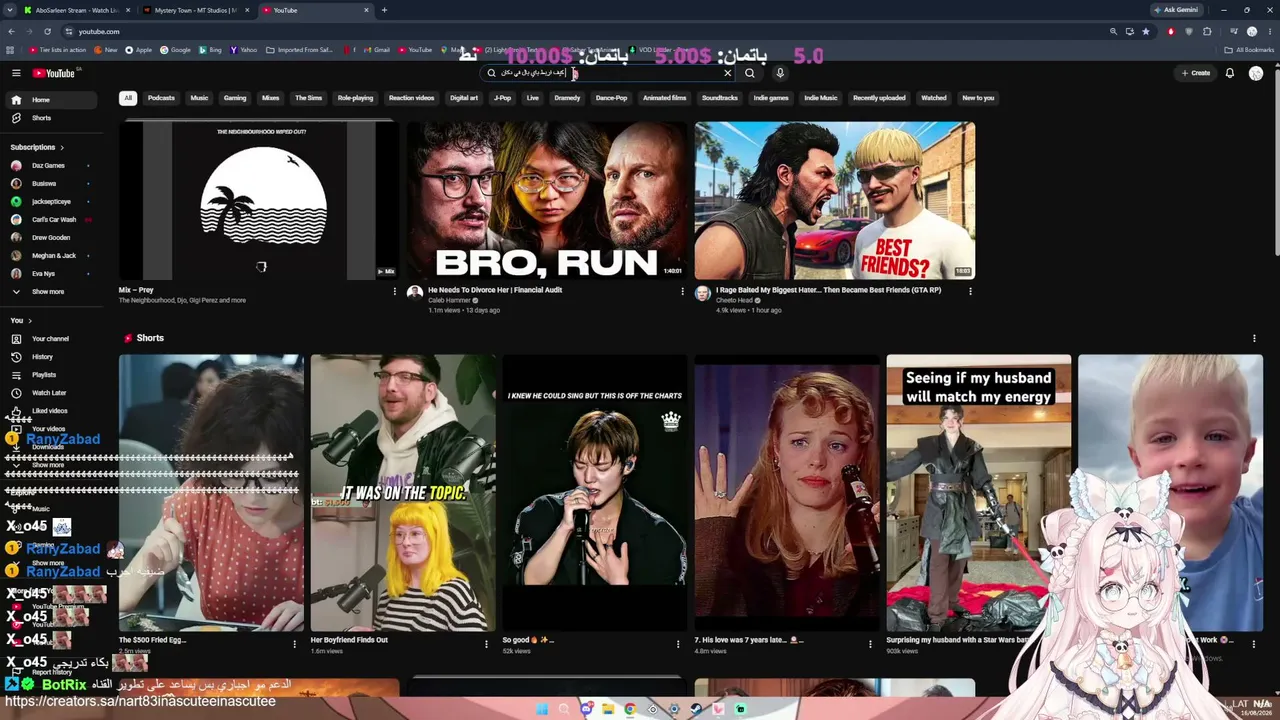Open a new browser tab

tap(384, 10)
